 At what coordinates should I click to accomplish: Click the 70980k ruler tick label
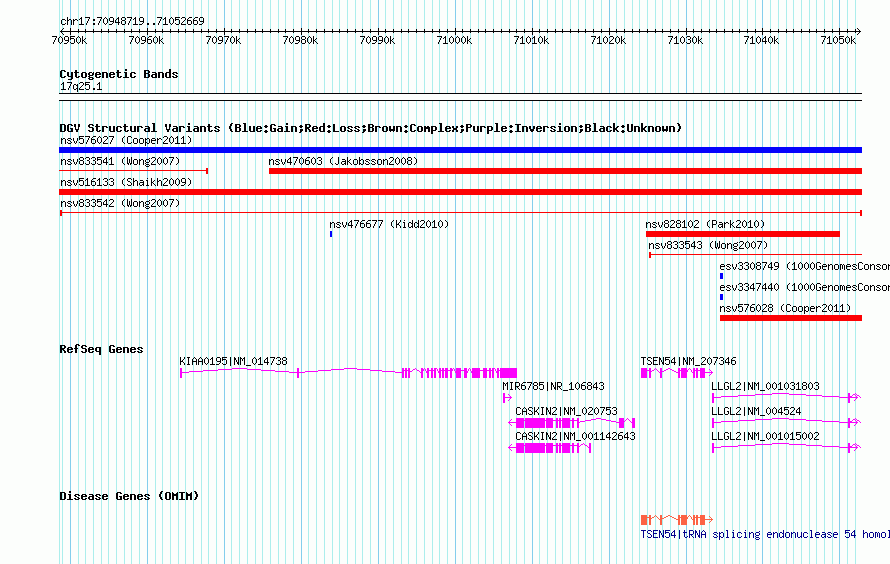300,40
